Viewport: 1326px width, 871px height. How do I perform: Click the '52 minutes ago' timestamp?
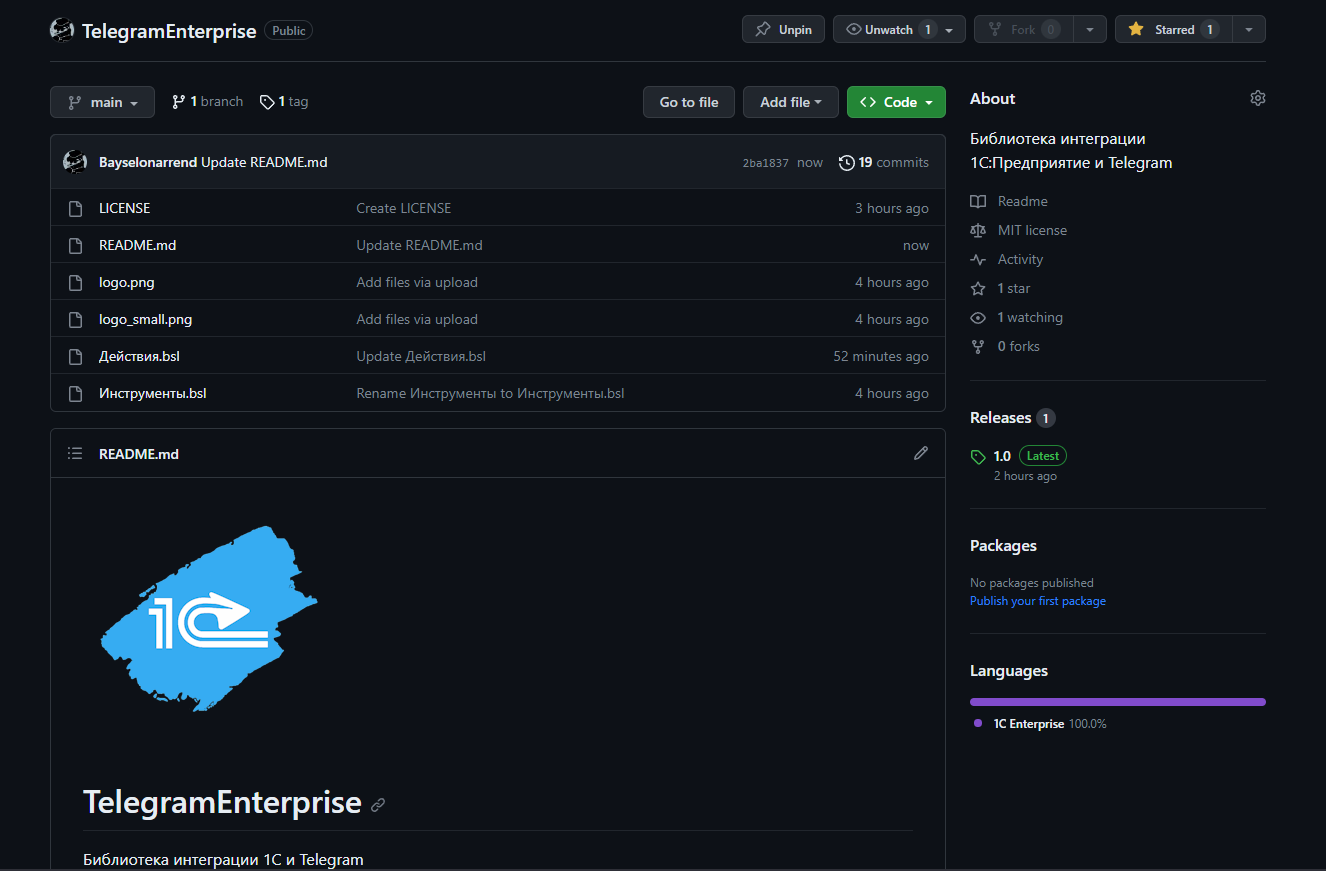coord(881,356)
